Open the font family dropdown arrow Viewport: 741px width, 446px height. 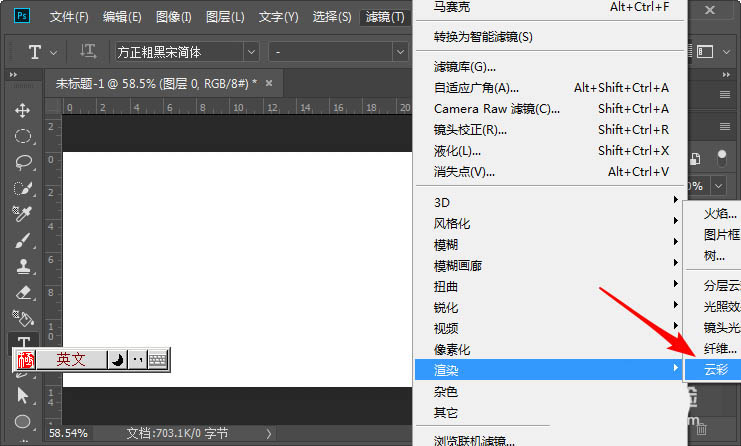251,52
